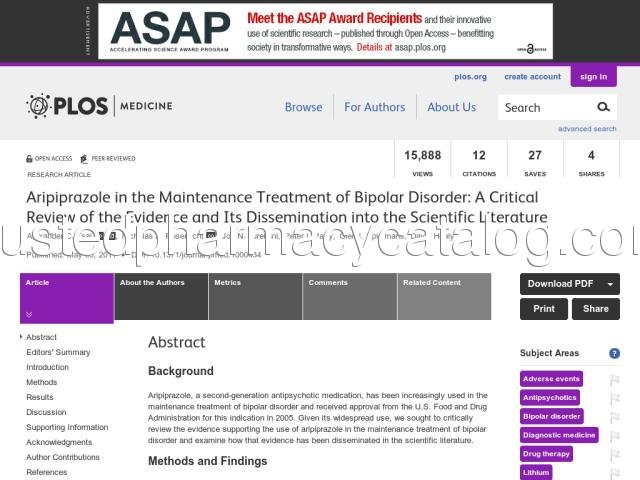
Task: Click the 4 Shares metric
Action: (591, 163)
